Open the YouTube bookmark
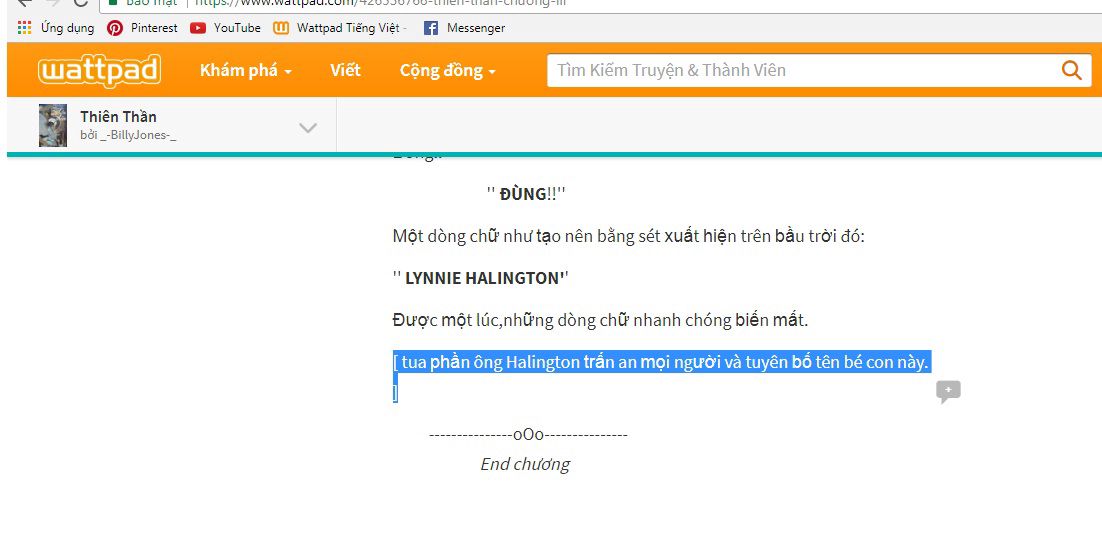 (x=225, y=28)
